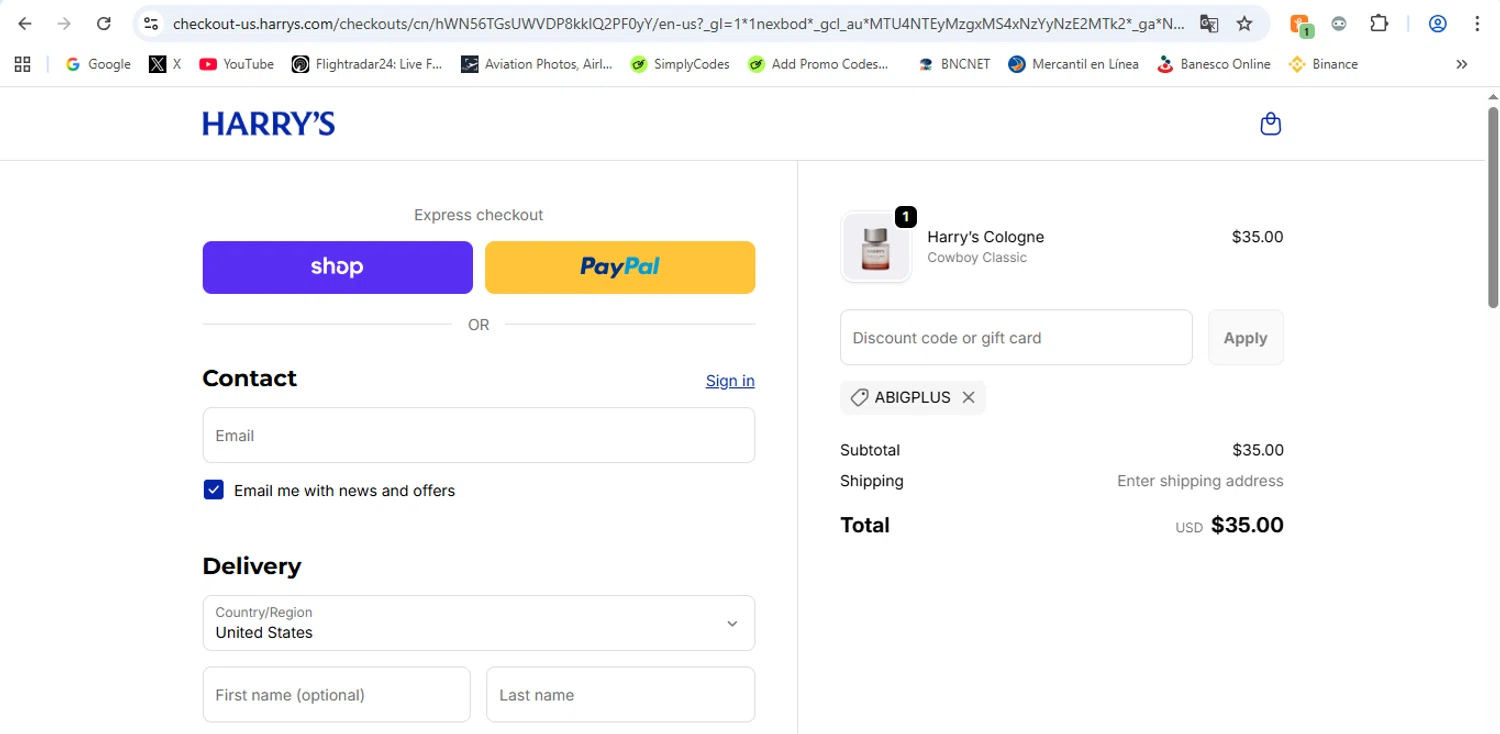1500x734 pixels.
Task: Open the X bookmark
Action: [165, 64]
